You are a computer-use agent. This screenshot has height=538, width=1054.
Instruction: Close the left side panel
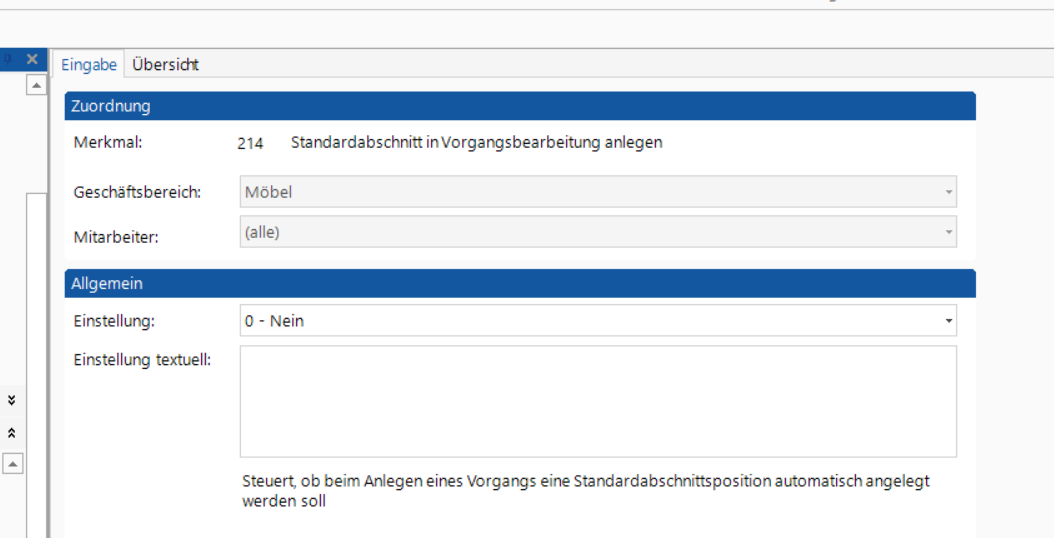32,60
